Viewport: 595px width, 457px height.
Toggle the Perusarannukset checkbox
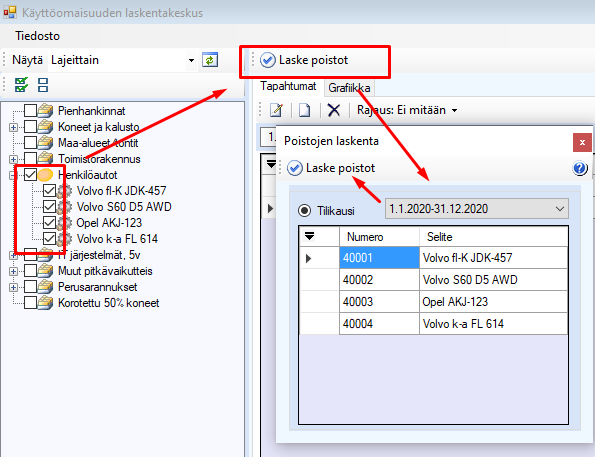coord(30,287)
